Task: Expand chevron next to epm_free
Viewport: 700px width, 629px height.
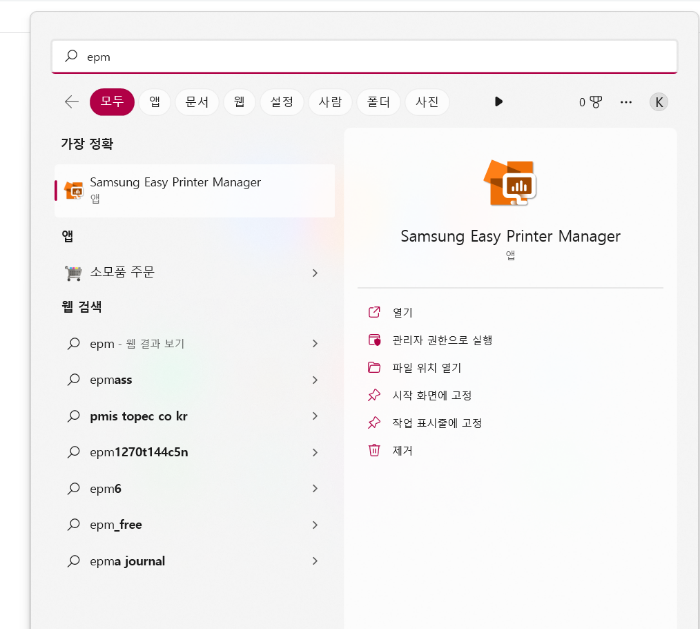Action: pos(315,525)
